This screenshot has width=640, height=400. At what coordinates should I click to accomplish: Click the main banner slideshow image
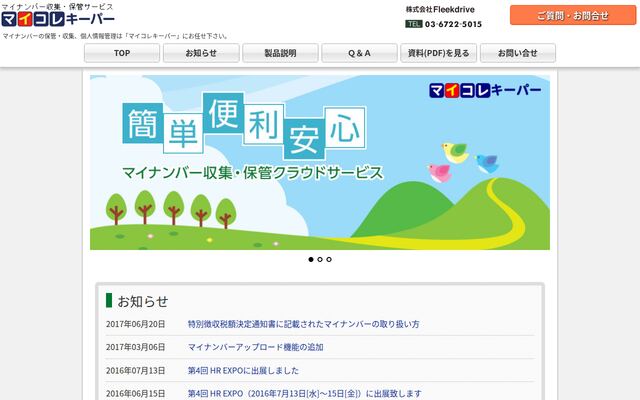(320, 162)
